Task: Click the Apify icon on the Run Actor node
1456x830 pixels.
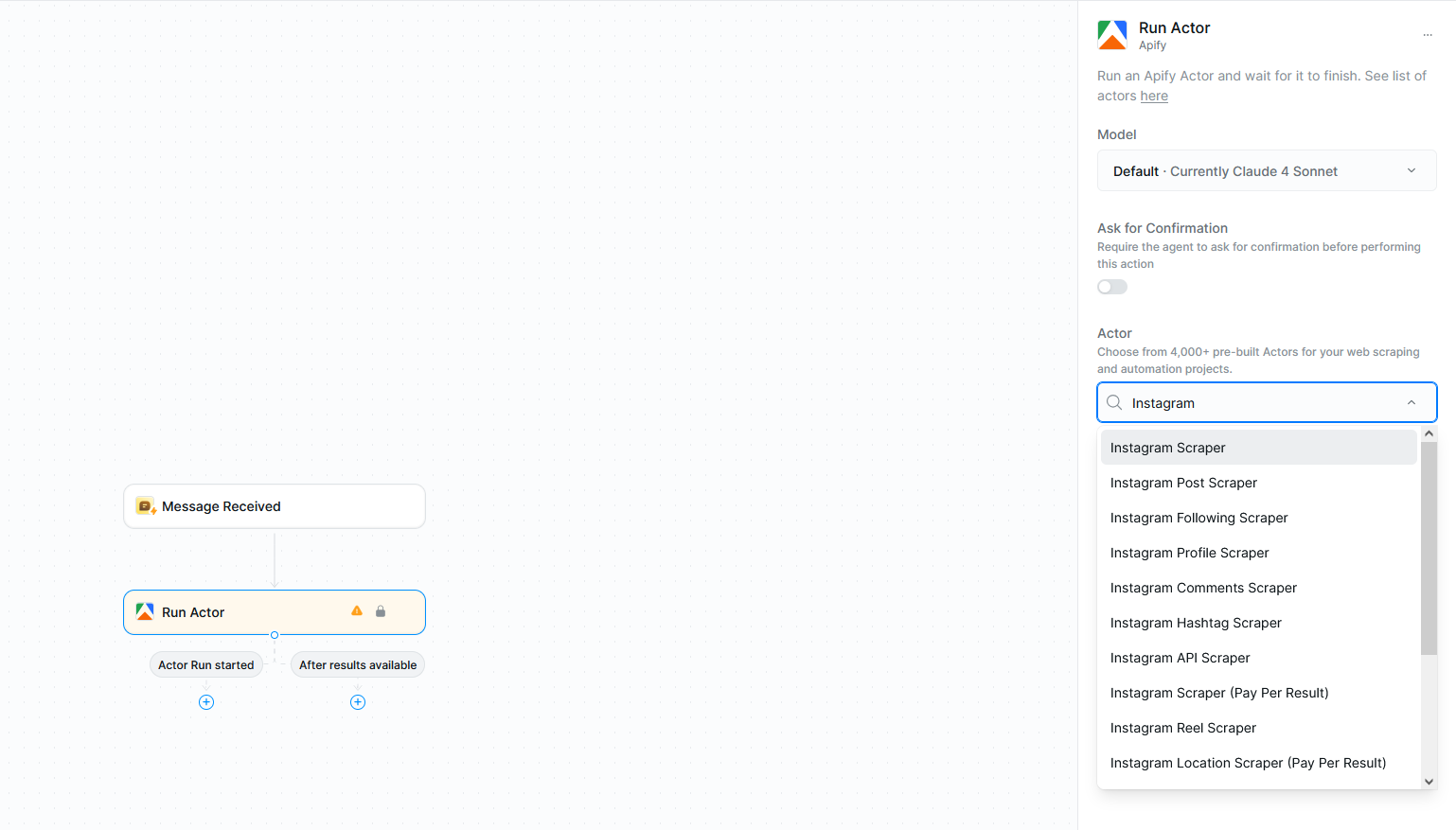Action: [x=145, y=611]
